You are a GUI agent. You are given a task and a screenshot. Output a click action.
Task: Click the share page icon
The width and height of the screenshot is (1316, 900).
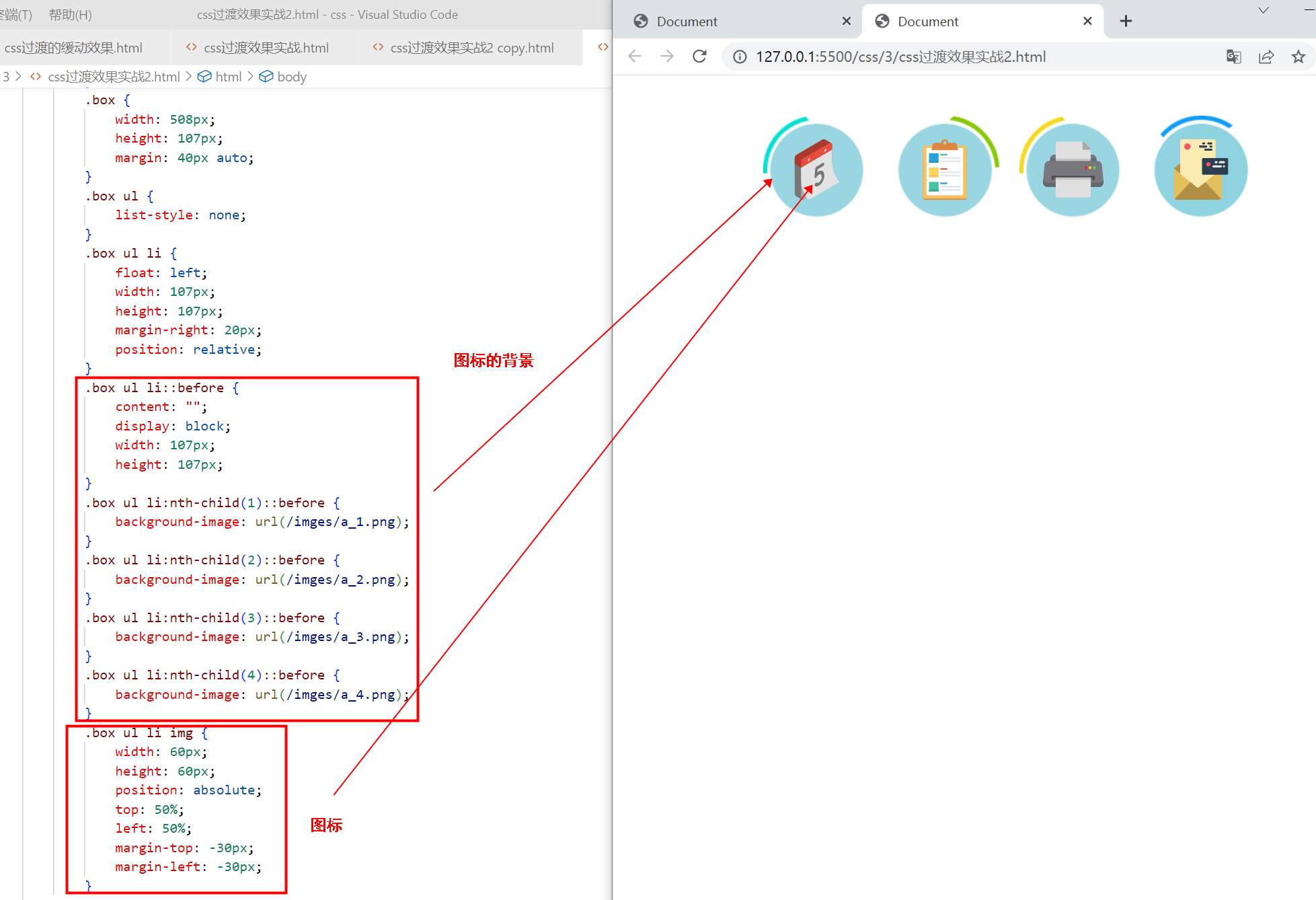tap(1266, 57)
